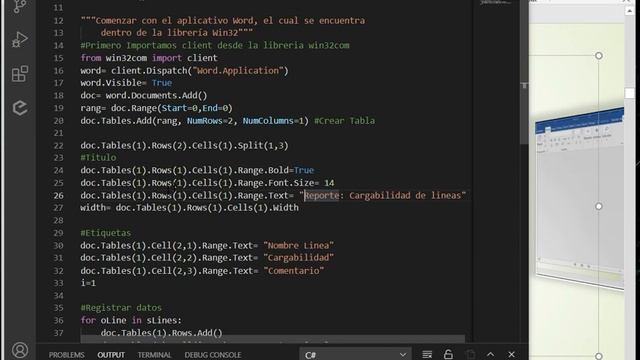The image size is (640, 360).
Task: Click the middle circular selection handle
Action: click(x=599, y=206)
